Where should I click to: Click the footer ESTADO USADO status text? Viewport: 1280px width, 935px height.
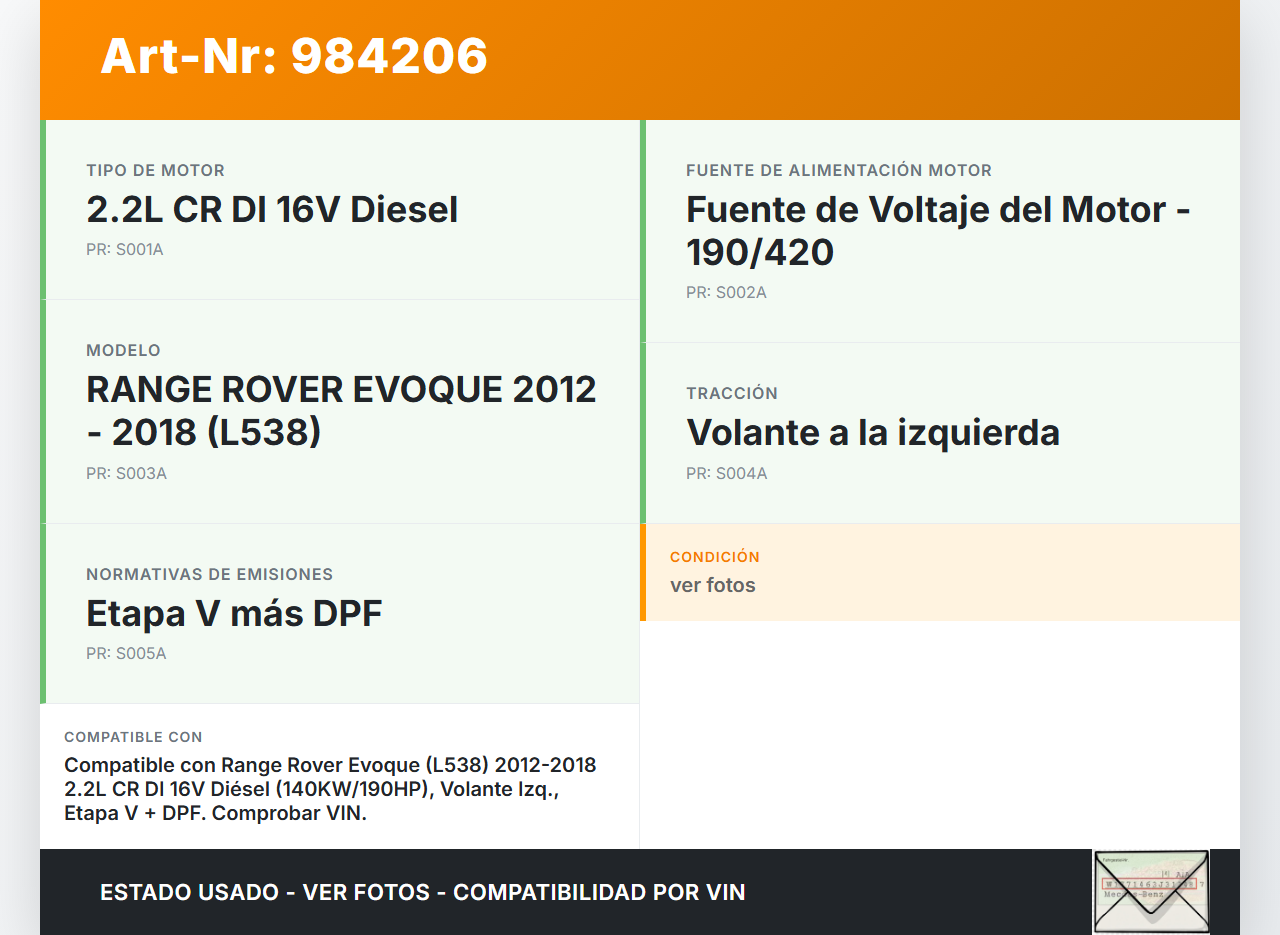(422, 892)
